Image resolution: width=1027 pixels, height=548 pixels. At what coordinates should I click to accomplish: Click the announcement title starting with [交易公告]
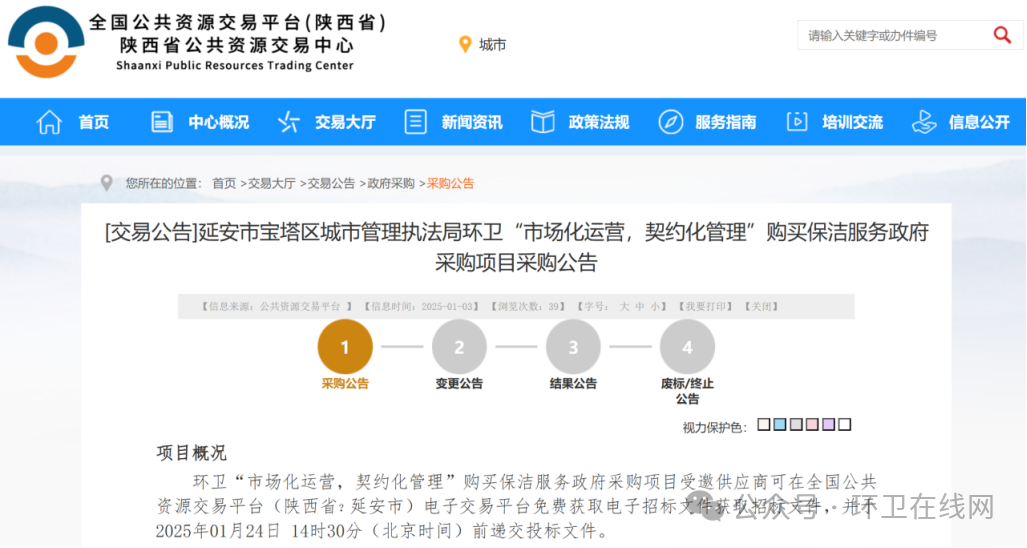(516, 247)
